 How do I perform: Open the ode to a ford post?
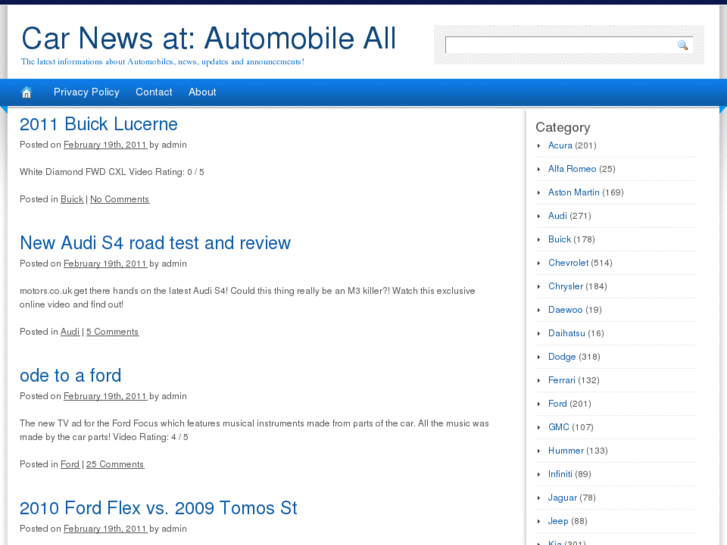(70, 376)
